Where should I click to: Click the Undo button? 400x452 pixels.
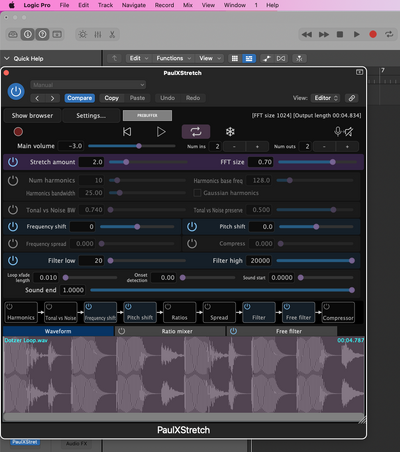[x=167, y=98]
